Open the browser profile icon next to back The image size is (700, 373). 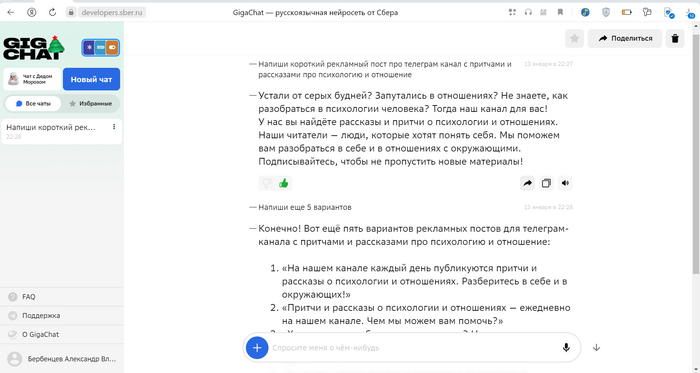coord(31,12)
